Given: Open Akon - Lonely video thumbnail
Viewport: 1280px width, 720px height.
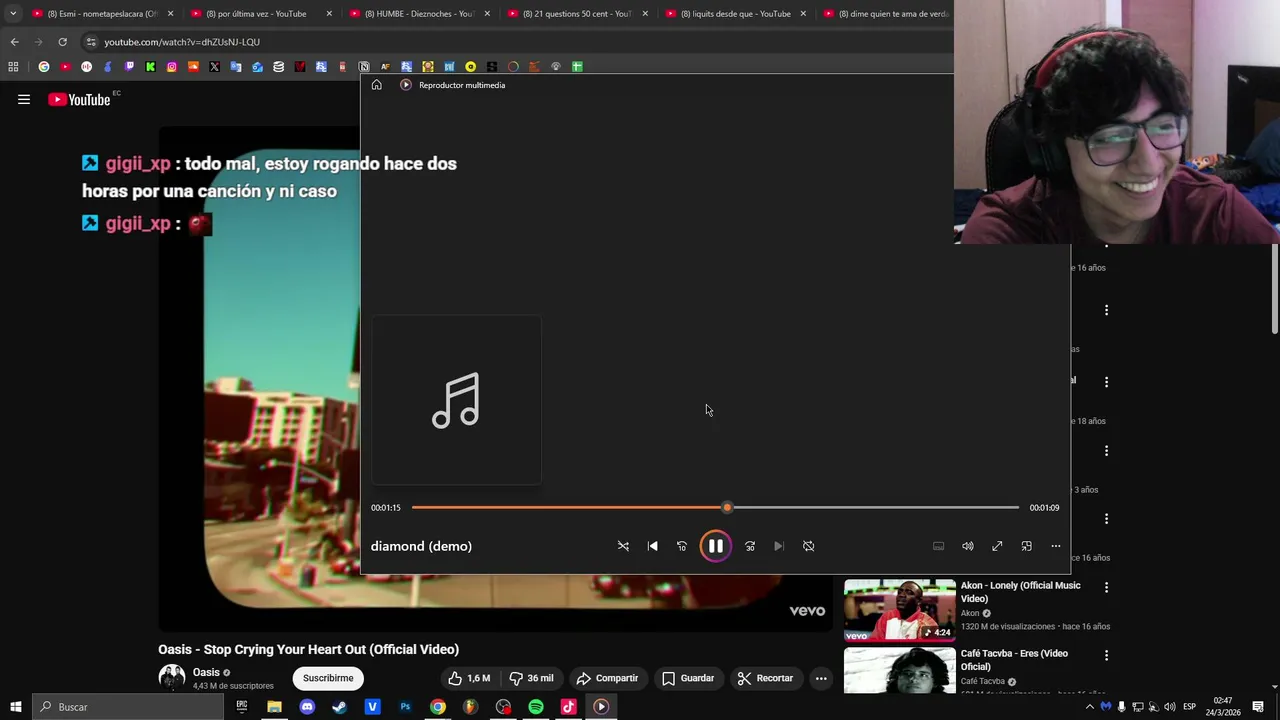Looking at the screenshot, I should pos(900,610).
